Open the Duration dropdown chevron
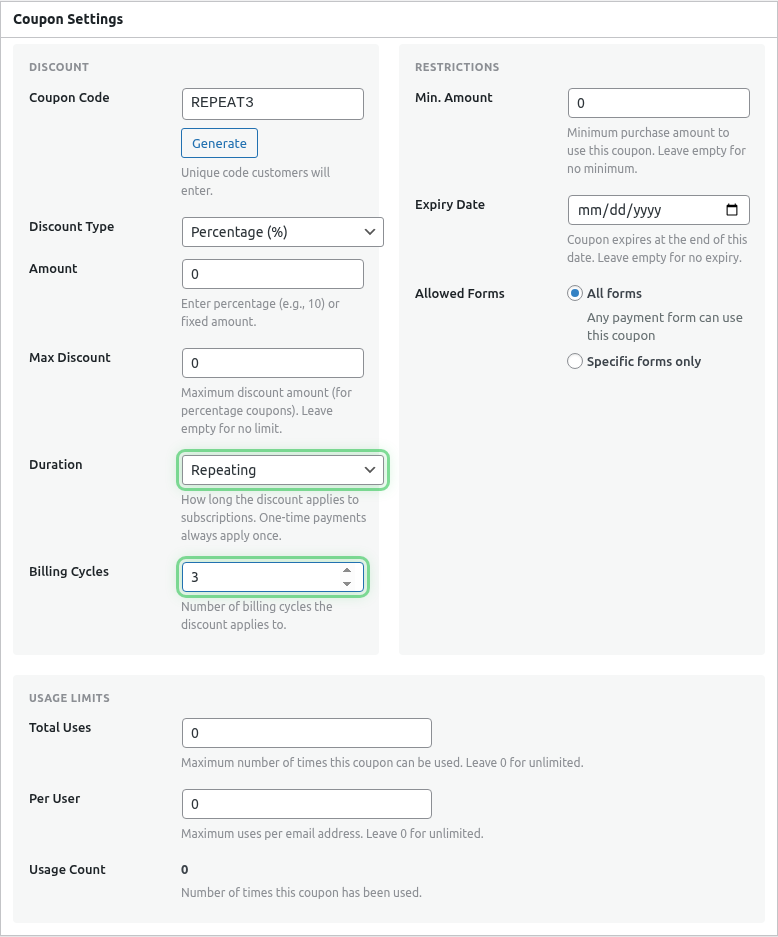 [x=370, y=469]
